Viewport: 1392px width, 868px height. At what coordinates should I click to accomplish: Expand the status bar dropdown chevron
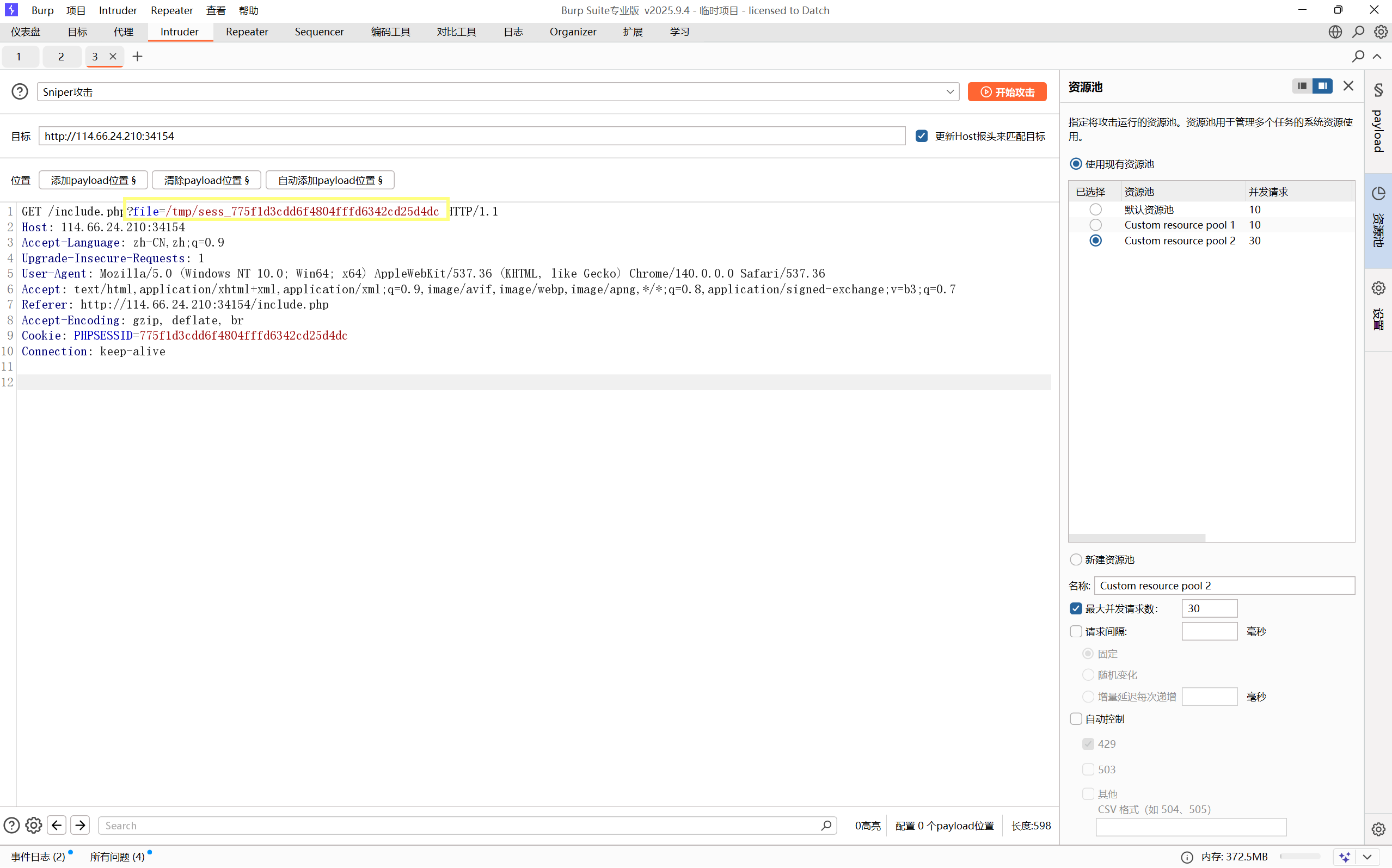point(1368,857)
